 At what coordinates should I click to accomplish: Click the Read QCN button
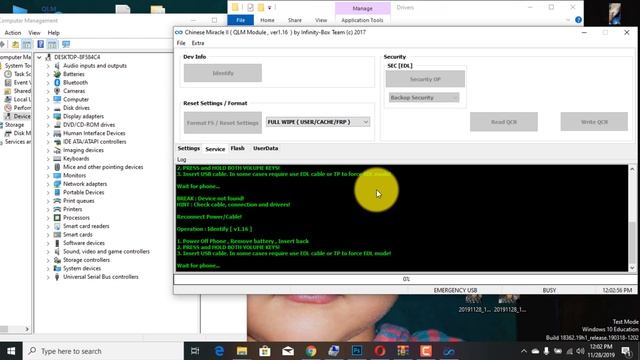(x=504, y=122)
